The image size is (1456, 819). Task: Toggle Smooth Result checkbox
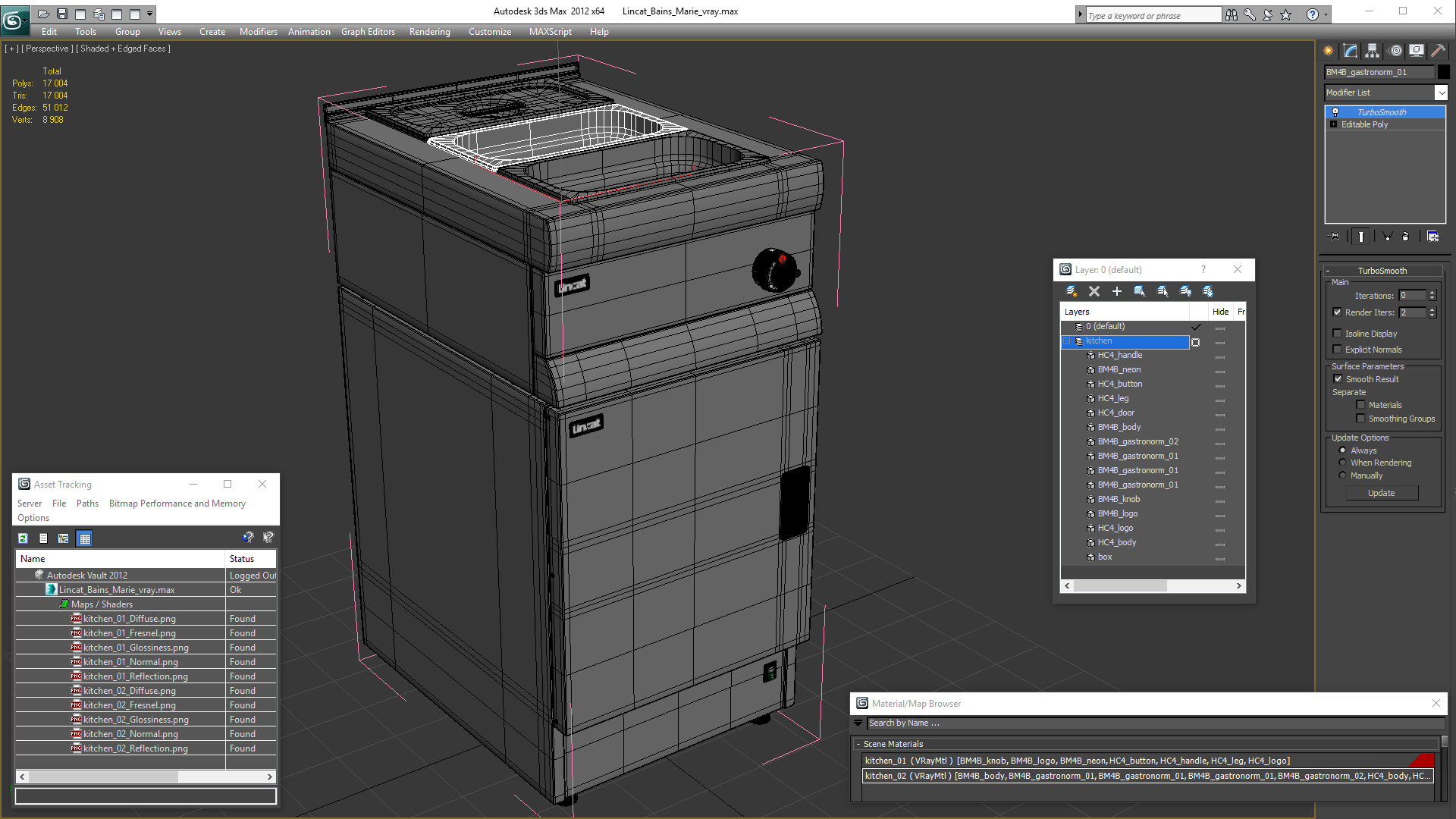pyautogui.click(x=1338, y=379)
